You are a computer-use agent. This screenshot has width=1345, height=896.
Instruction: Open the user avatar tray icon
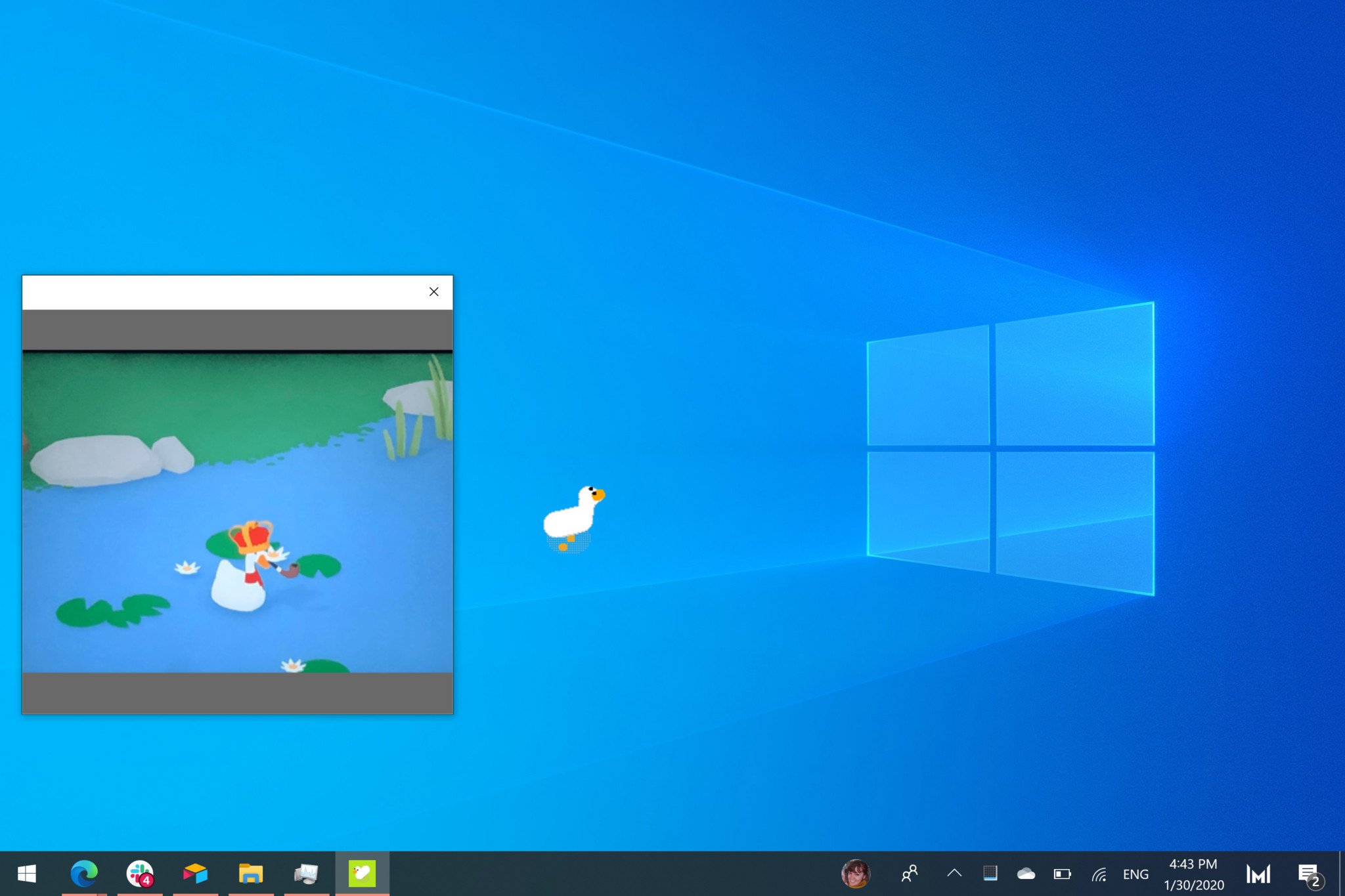[856, 874]
